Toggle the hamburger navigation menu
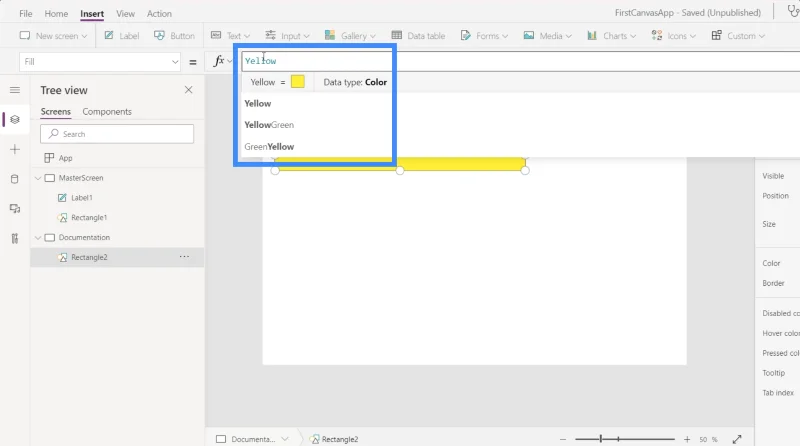This screenshot has width=800, height=446. [15, 90]
